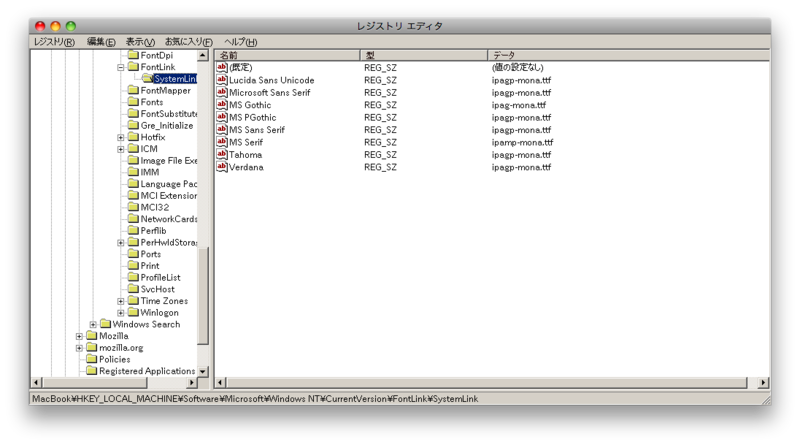Collapse the FontLink tree node

click(x=121, y=67)
